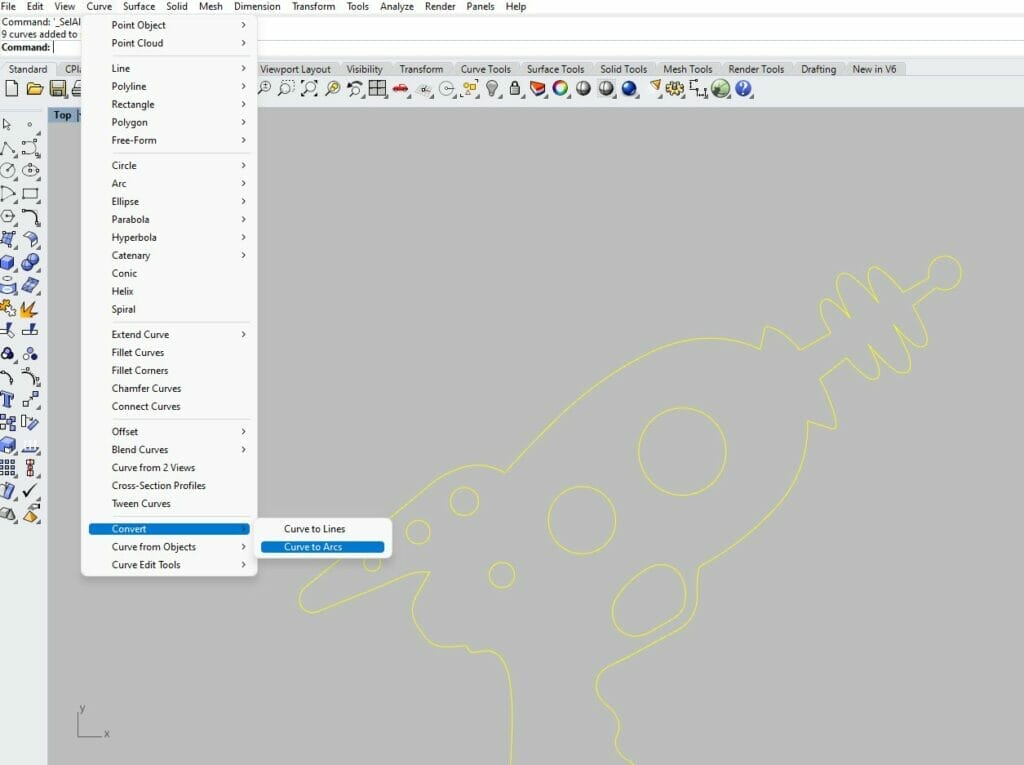Screen dimensions: 1024x765
Task: Click the Save floppy disk icon
Action: tap(57, 89)
